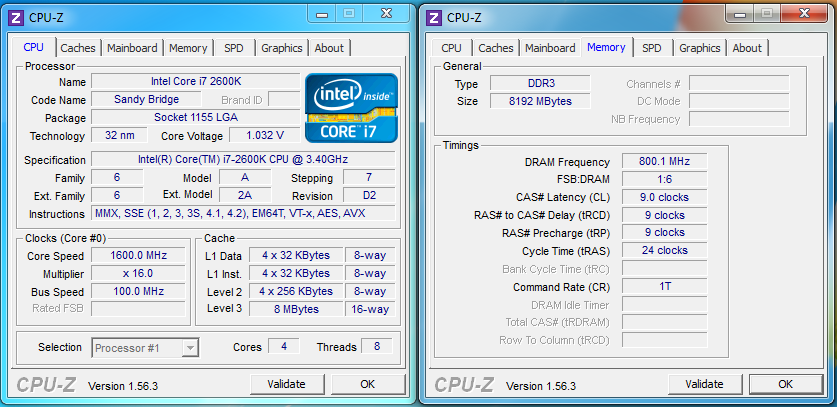Select the Memory tab in right window
Screen dimensions: 837x407
pyautogui.click(x=606, y=47)
